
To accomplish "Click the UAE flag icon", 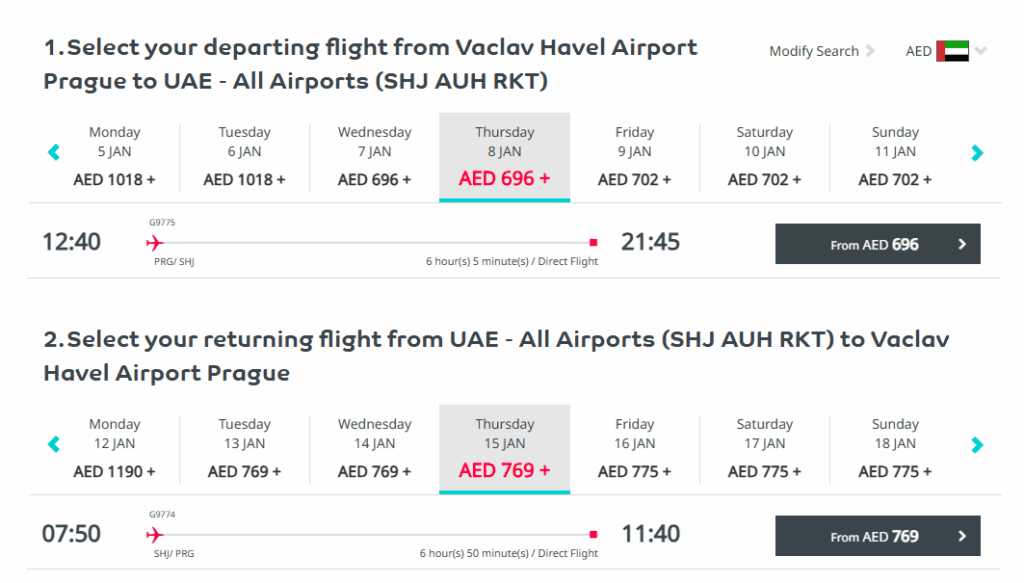I will [x=952, y=51].
